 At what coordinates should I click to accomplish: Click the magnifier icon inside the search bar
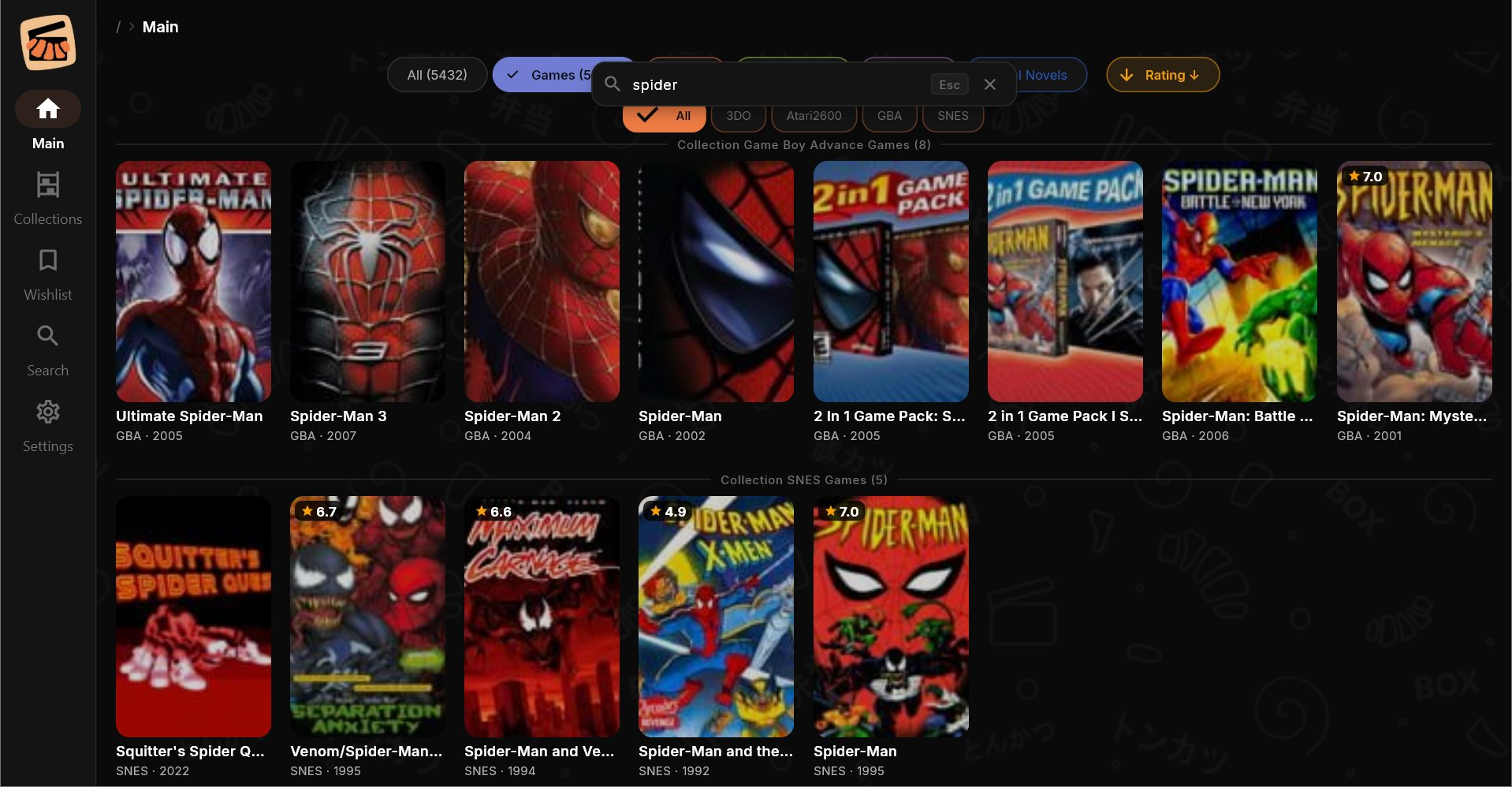point(612,84)
